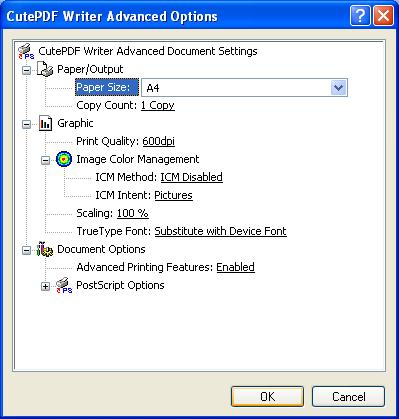Image resolution: width=399 pixels, height=419 pixels.
Task: Click Substitute with Device Font value
Action: pos(220,231)
